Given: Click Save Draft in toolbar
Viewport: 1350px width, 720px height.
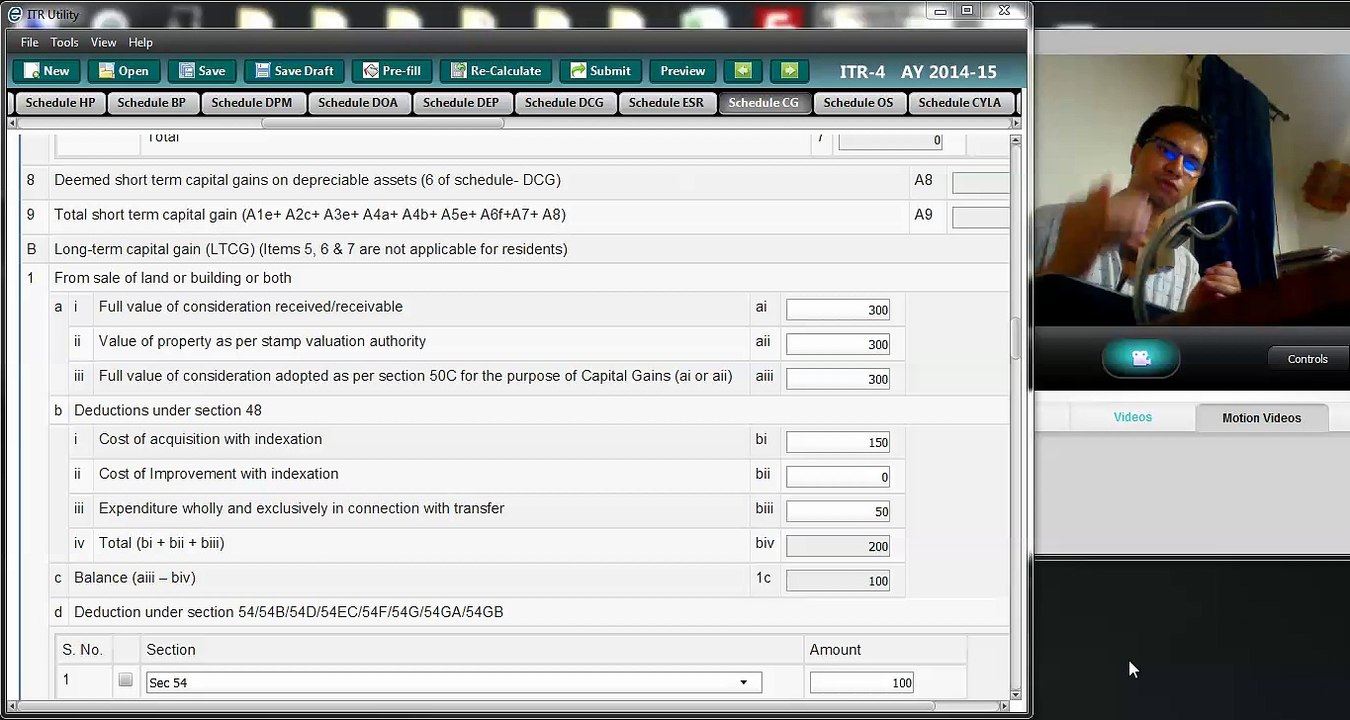Looking at the screenshot, I should coord(294,71).
